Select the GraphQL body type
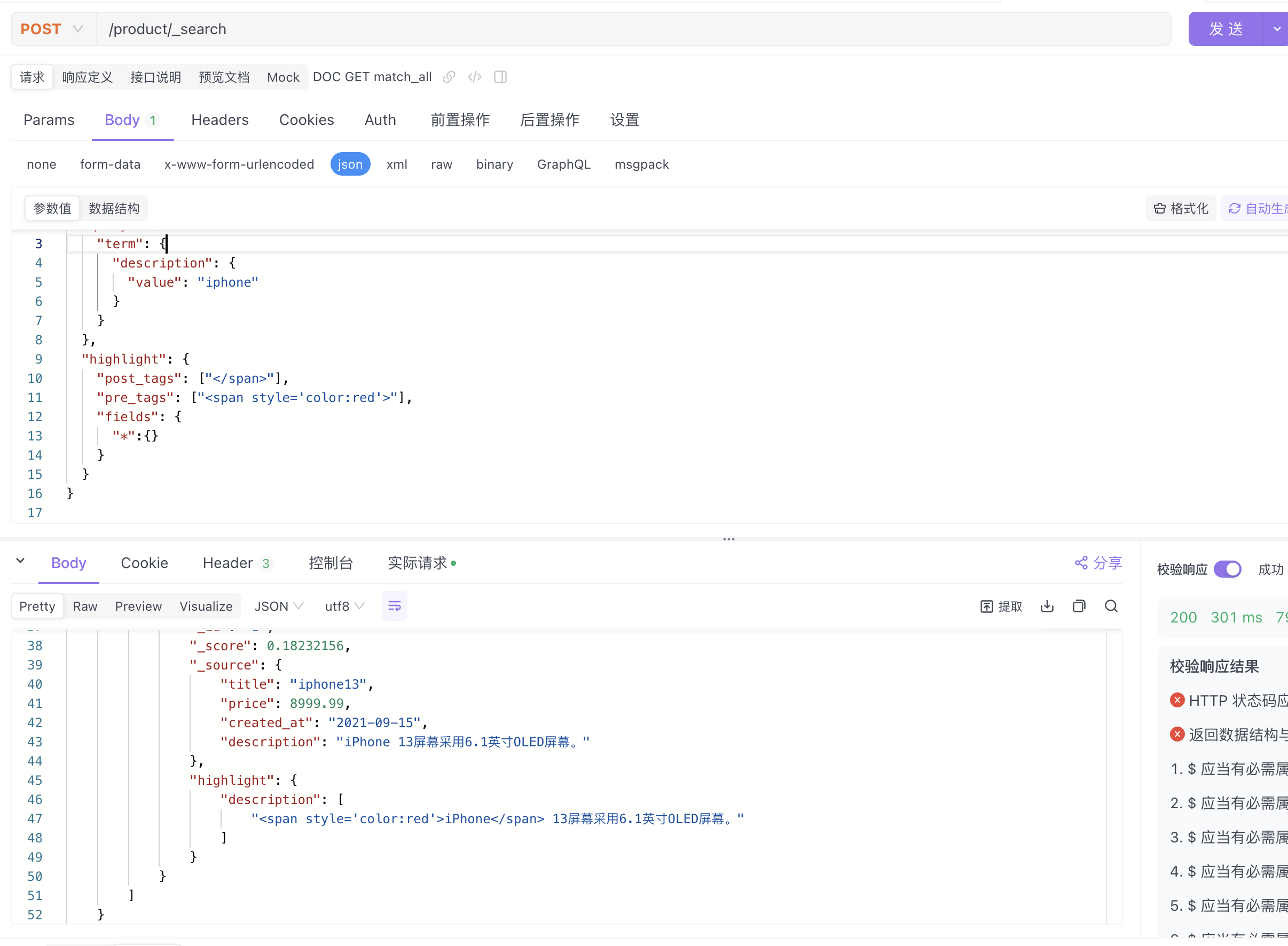The height and width of the screenshot is (946, 1288). pyautogui.click(x=563, y=164)
